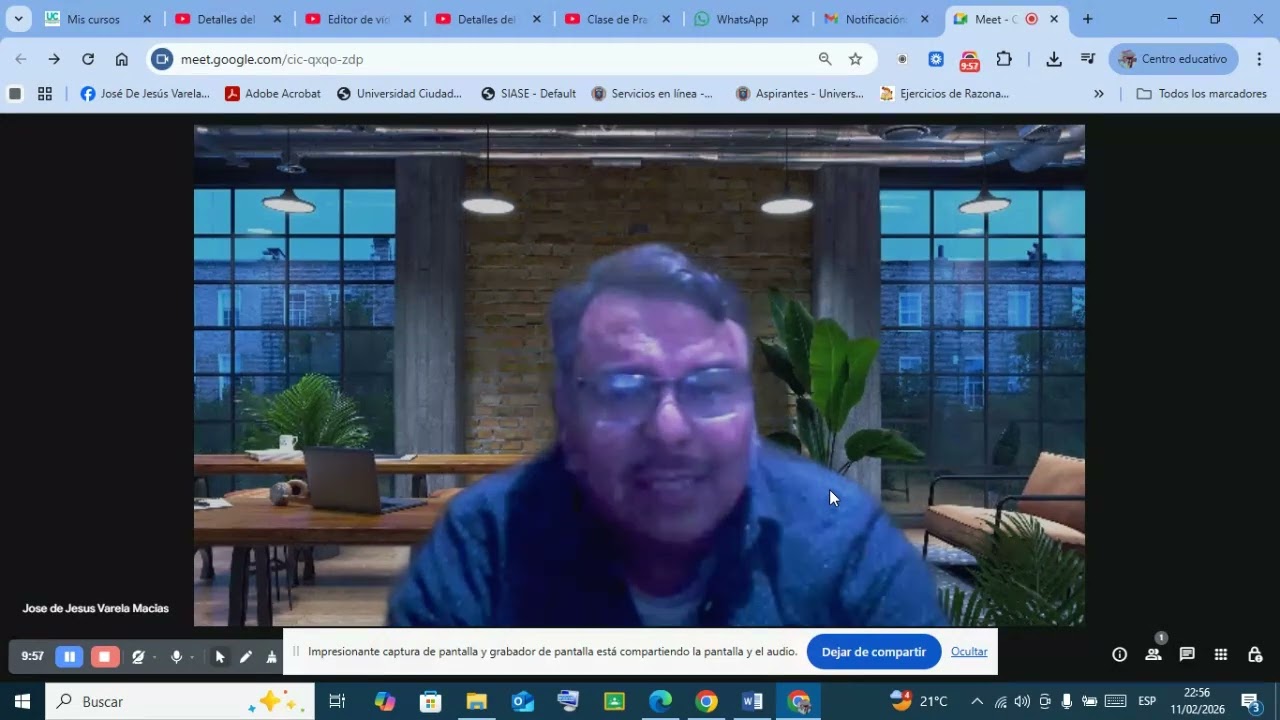Image resolution: width=1280 pixels, height=720 pixels.
Task: Open the Meet chat panel
Action: [x=1187, y=655]
